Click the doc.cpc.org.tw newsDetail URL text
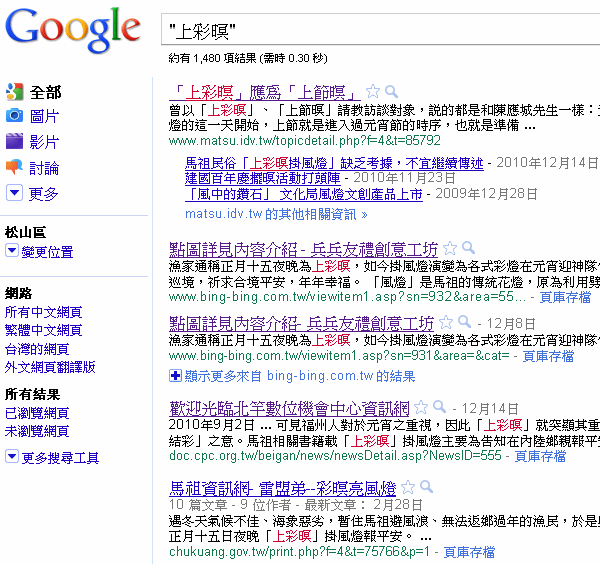600x564 pixels. (x=335, y=455)
